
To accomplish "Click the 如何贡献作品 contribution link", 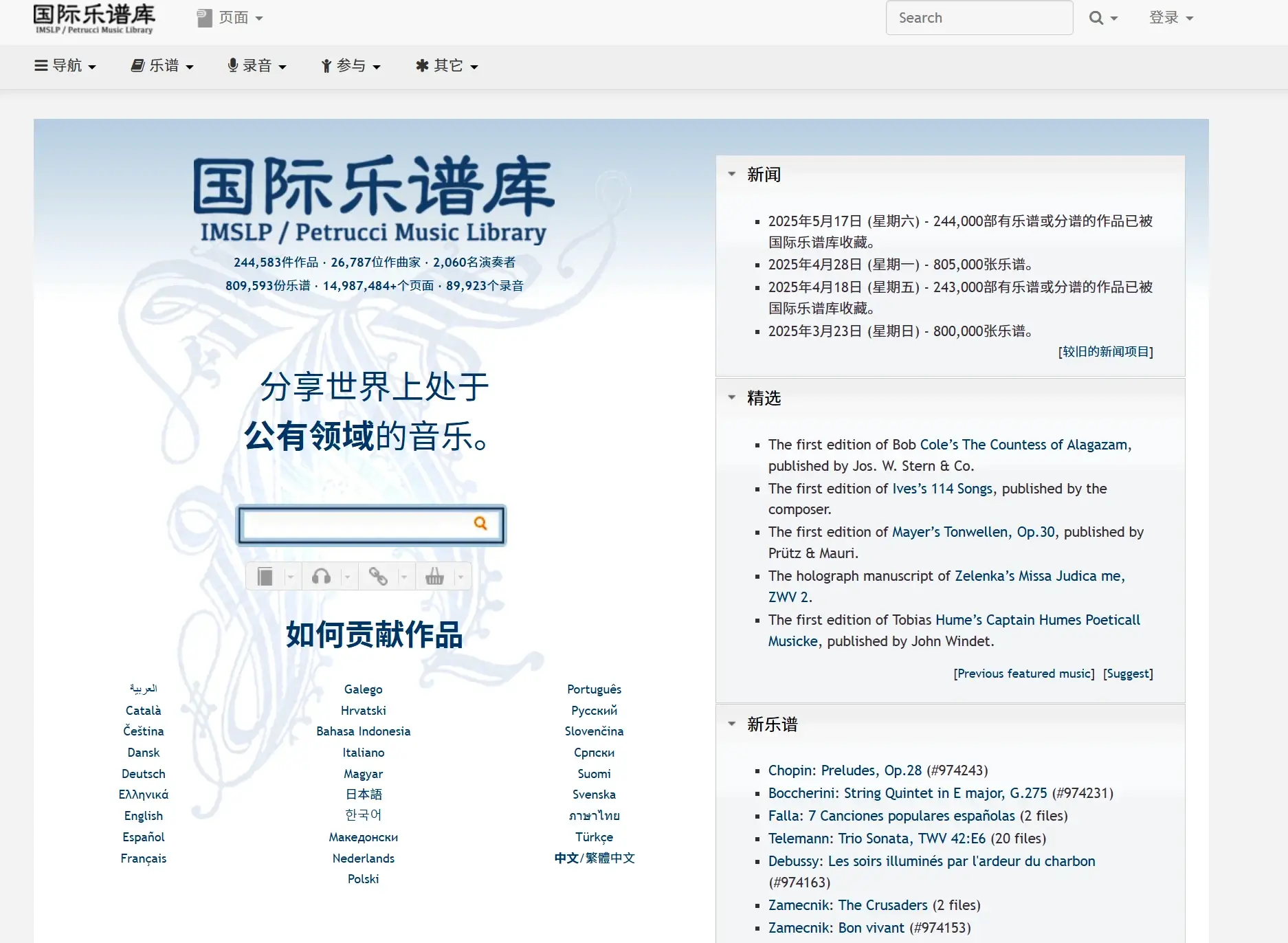I will click(x=373, y=636).
